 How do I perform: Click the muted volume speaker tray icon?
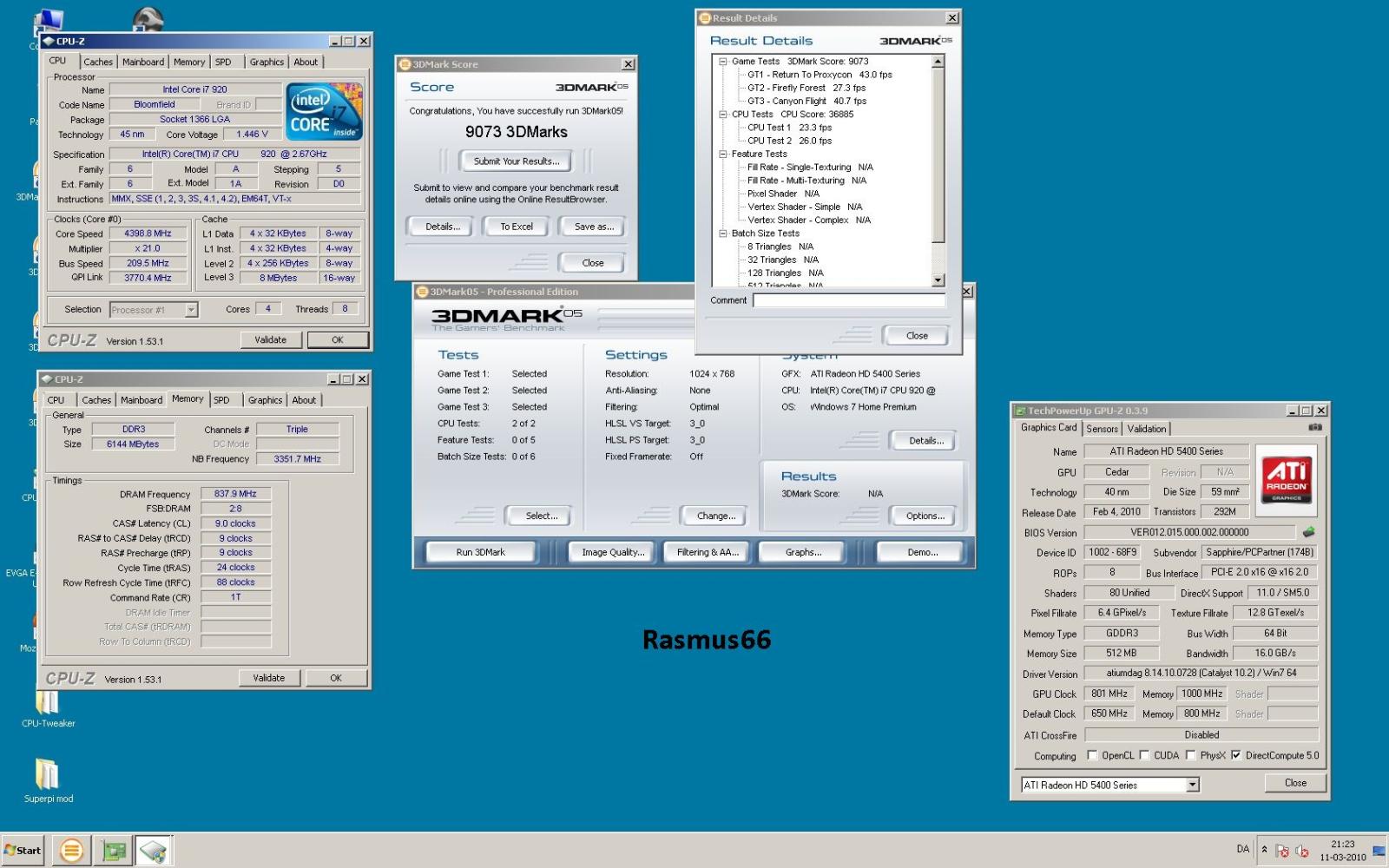point(1302,852)
